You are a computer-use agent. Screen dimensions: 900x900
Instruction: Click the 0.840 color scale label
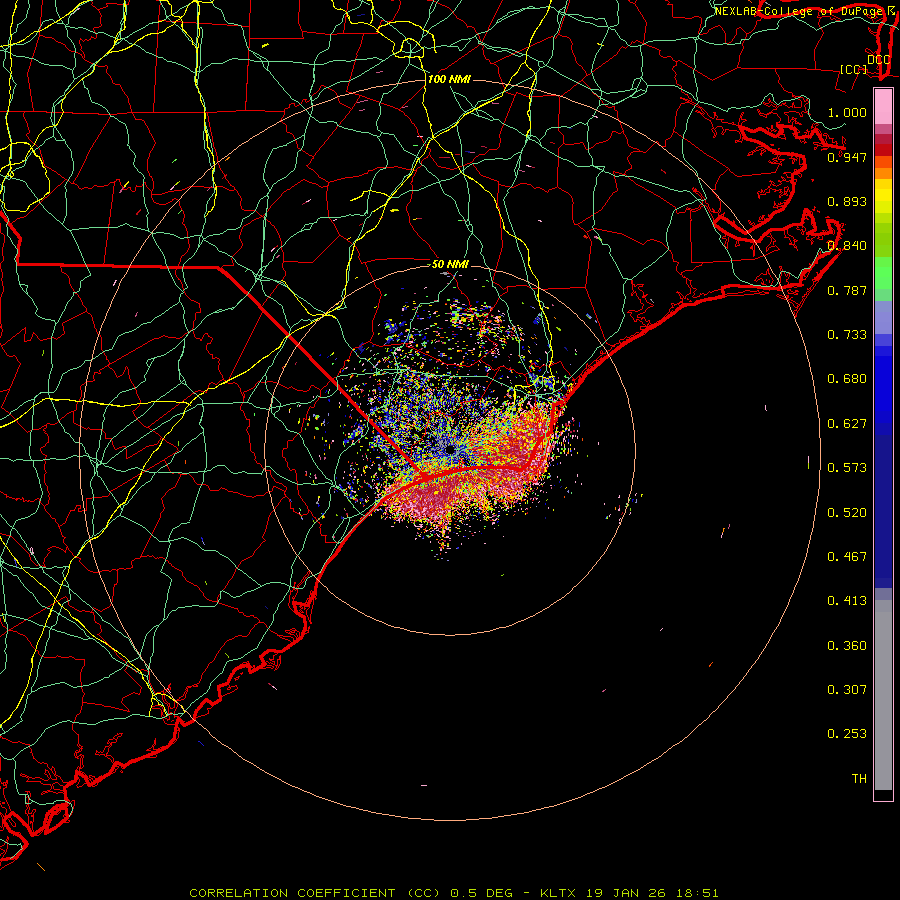click(x=847, y=246)
